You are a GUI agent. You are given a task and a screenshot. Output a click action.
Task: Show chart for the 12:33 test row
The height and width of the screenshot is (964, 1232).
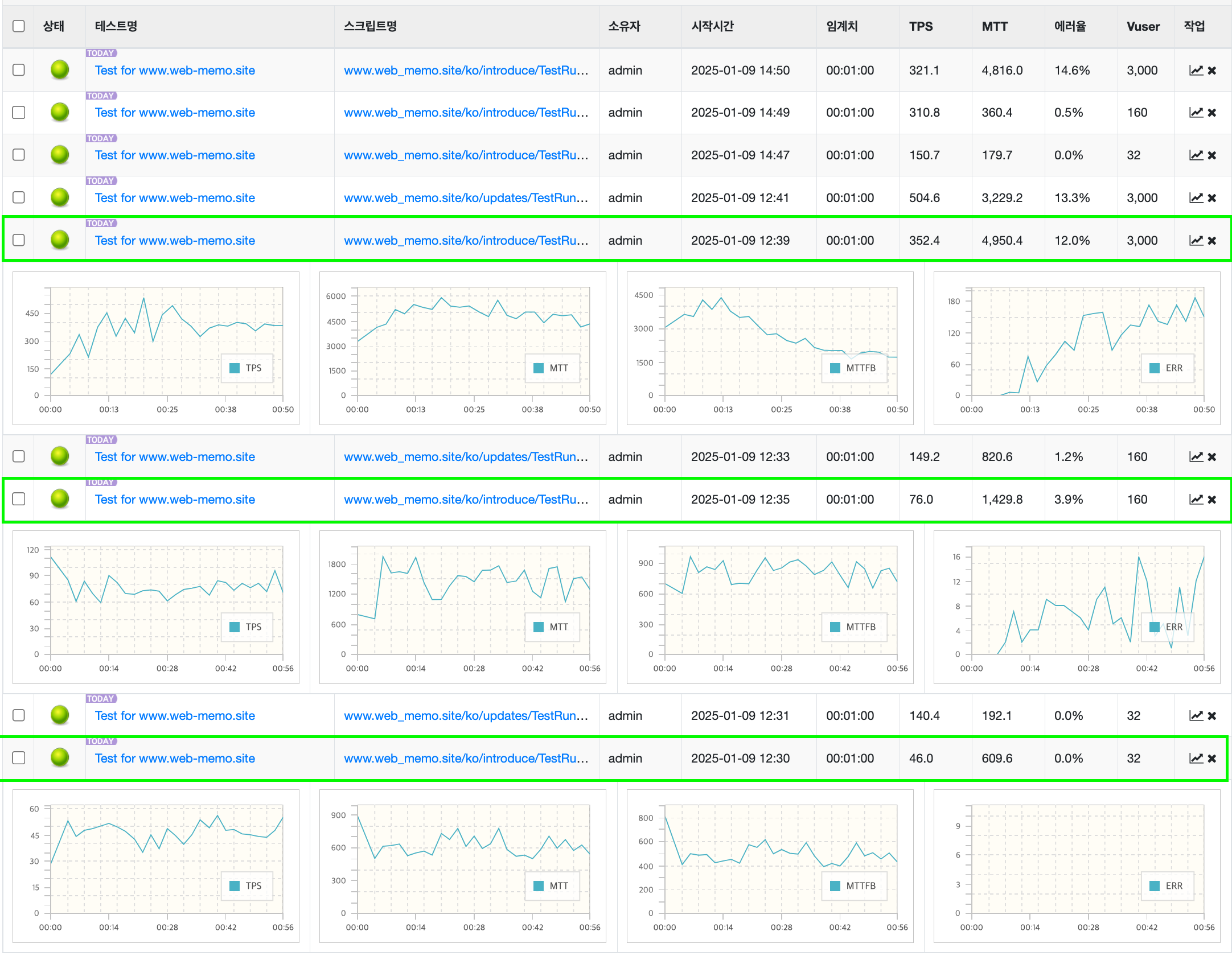click(x=1196, y=457)
